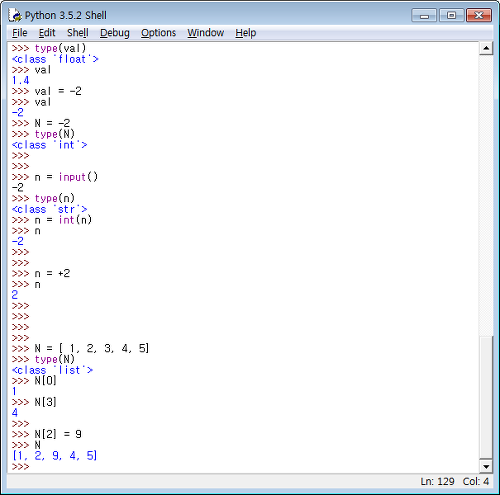Image resolution: width=500 pixels, height=495 pixels.
Task: Click the 'Ln: 129' status bar entry
Action: click(x=437, y=482)
